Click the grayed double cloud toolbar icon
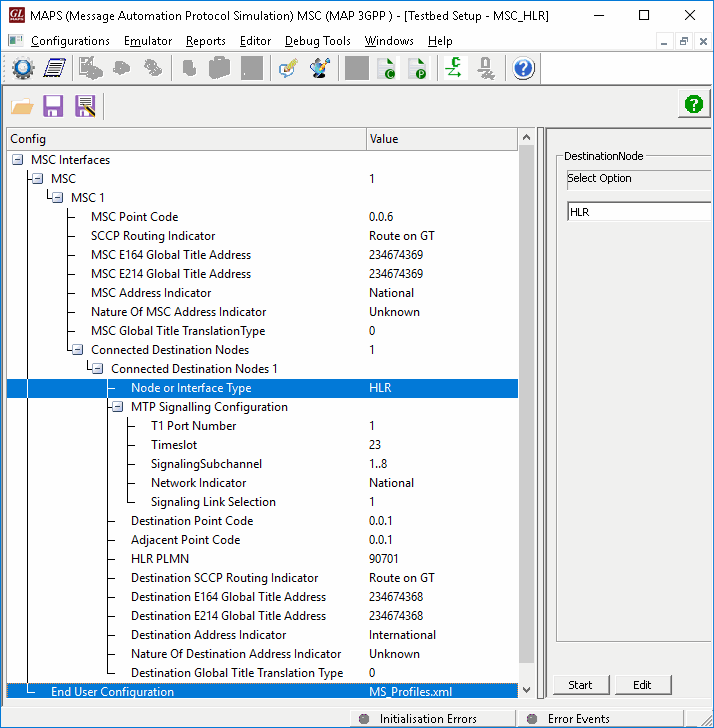 point(153,68)
